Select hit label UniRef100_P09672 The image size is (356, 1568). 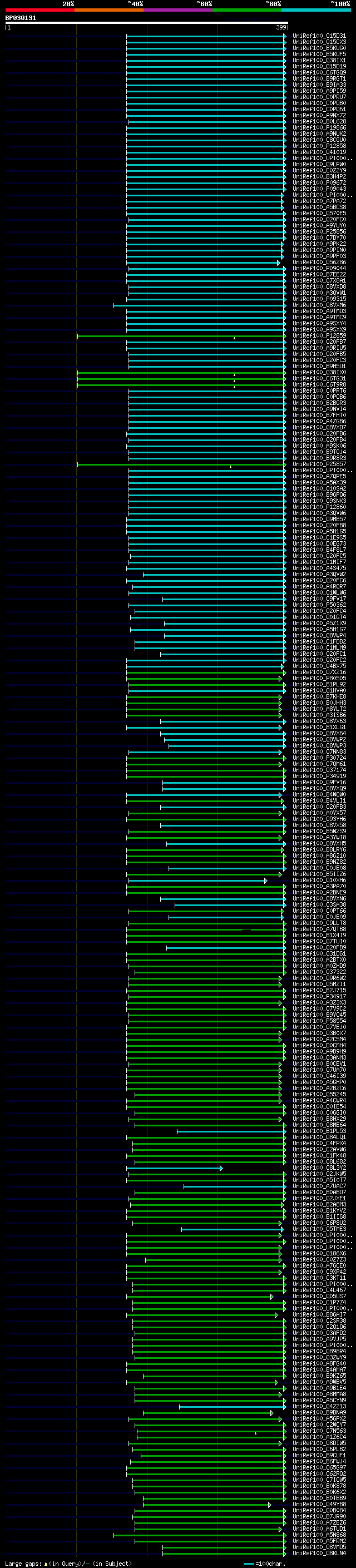[319, 183]
